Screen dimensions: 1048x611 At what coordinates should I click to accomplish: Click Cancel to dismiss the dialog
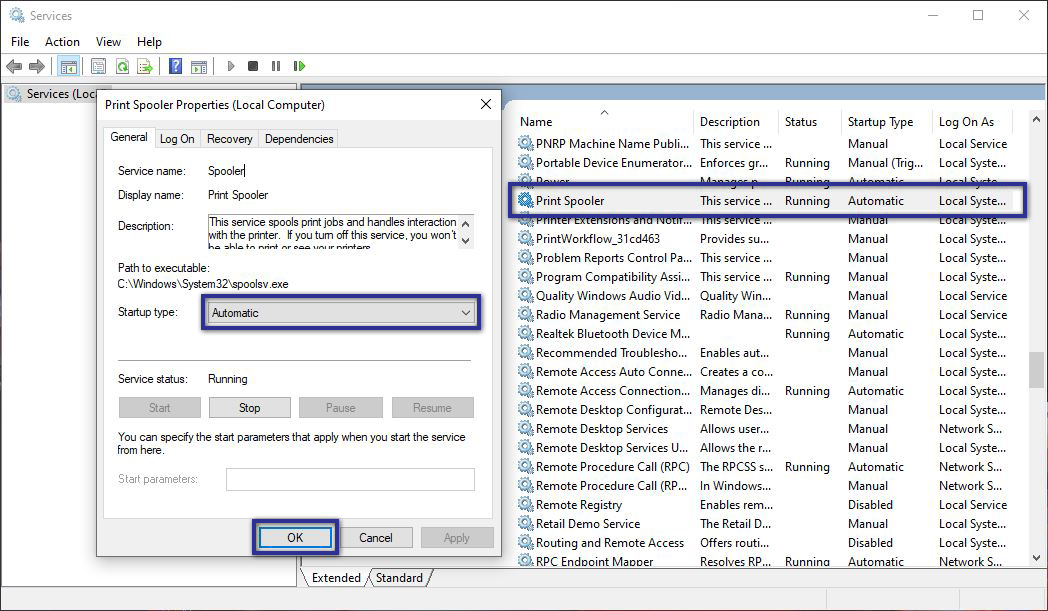pyautogui.click(x=377, y=537)
